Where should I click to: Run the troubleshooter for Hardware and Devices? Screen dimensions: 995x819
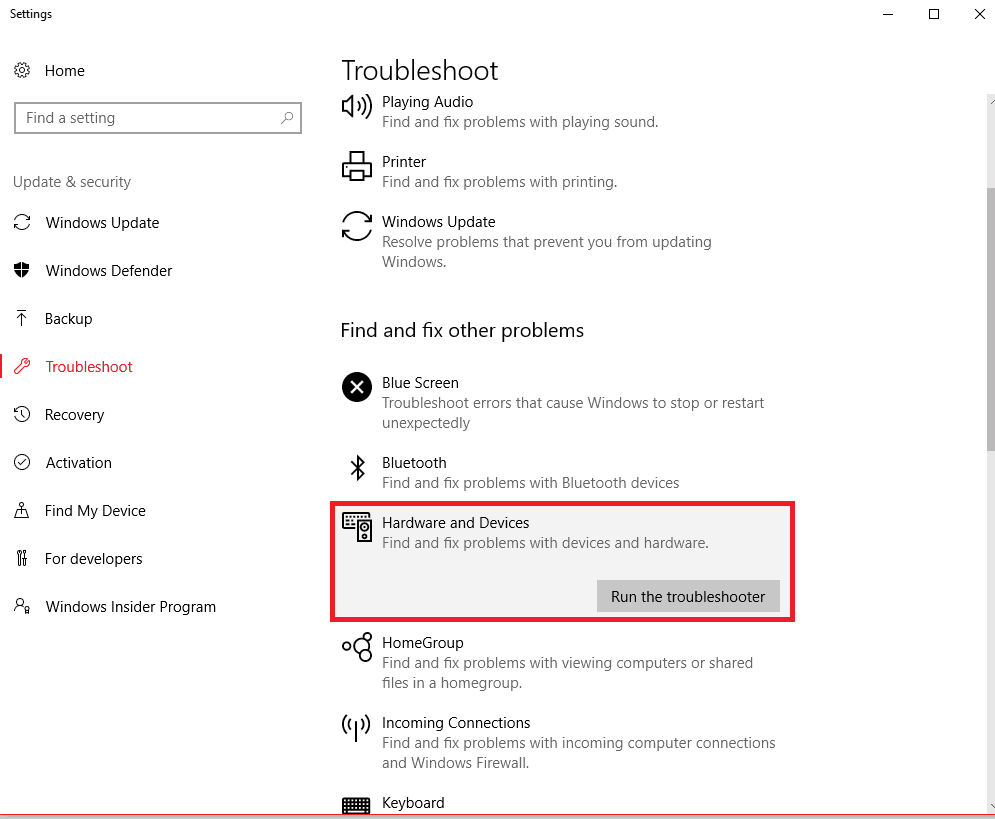coord(688,596)
